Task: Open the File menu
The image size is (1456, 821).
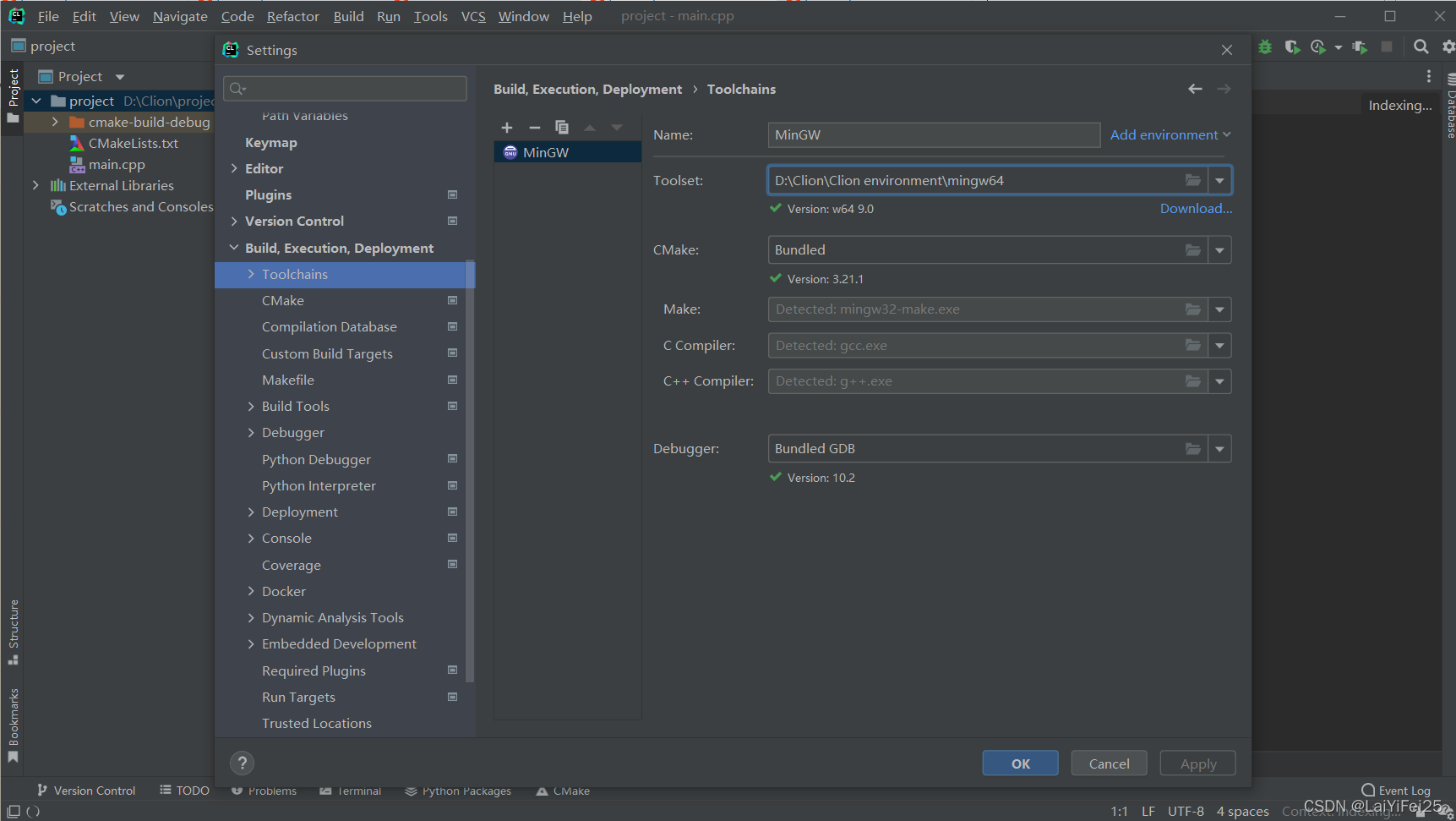Action: coord(48,17)
